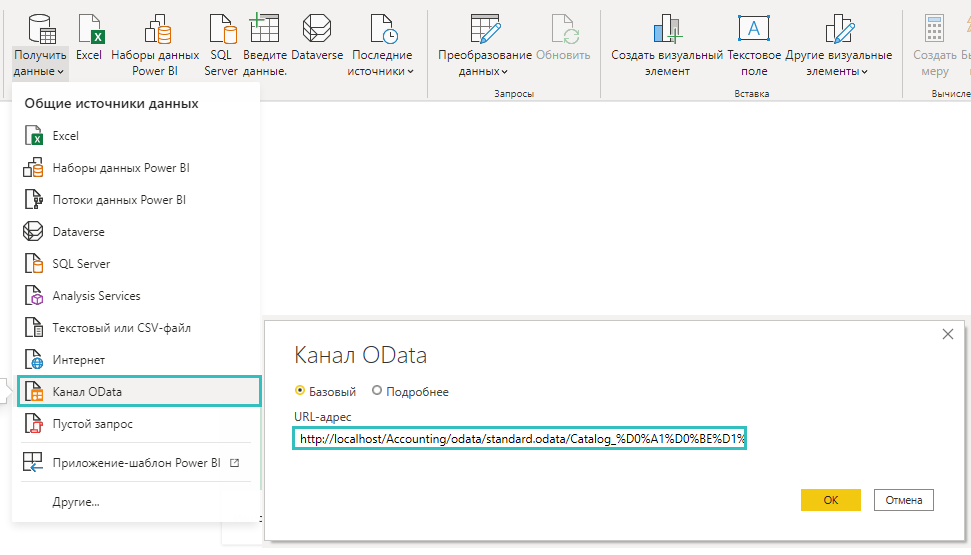Open Другие визуальные элементы icon
This screenshot has height=555, width=971.
tap(839, 29)
